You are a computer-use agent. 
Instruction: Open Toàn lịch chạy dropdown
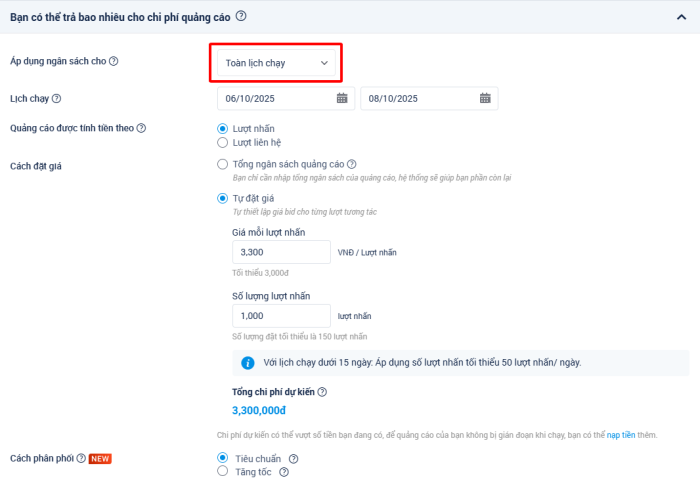pos(276,63)
